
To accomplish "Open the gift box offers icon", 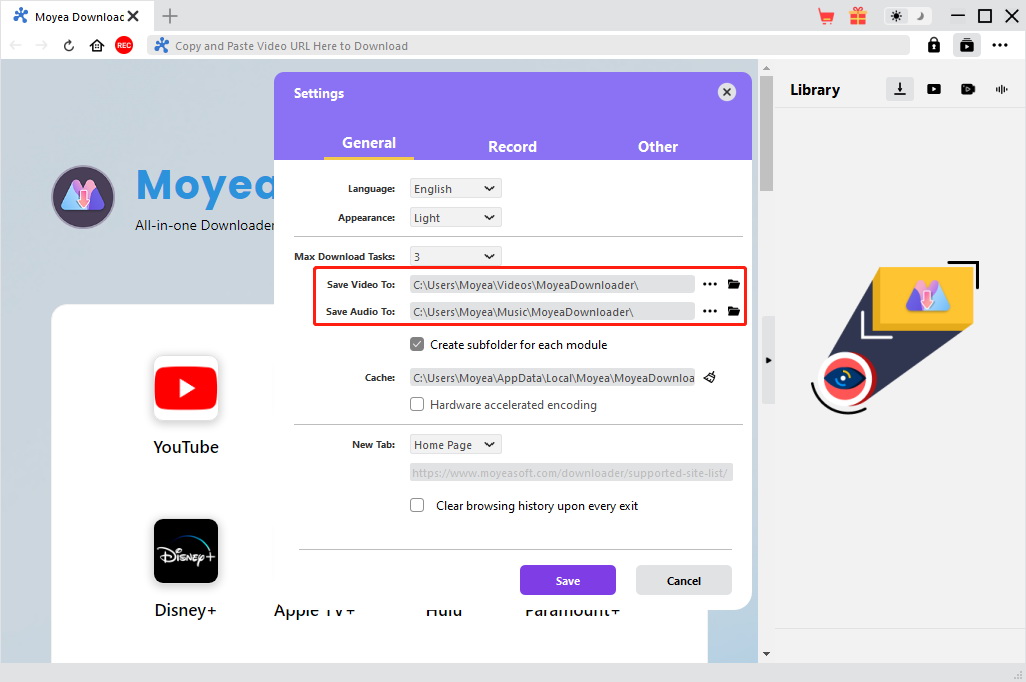I will 858,16.
